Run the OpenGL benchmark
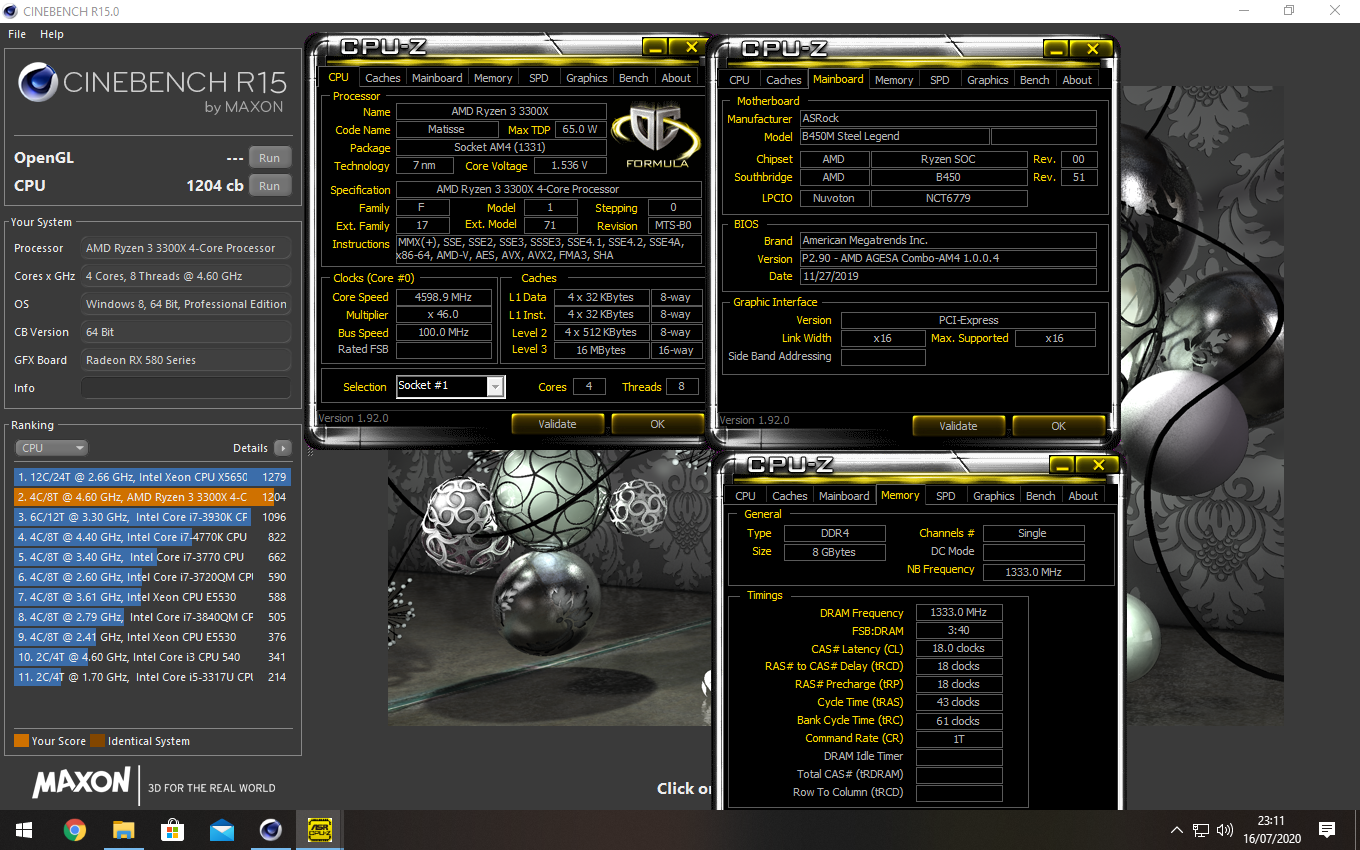The image size is (1360, 850). pos(270,157)
